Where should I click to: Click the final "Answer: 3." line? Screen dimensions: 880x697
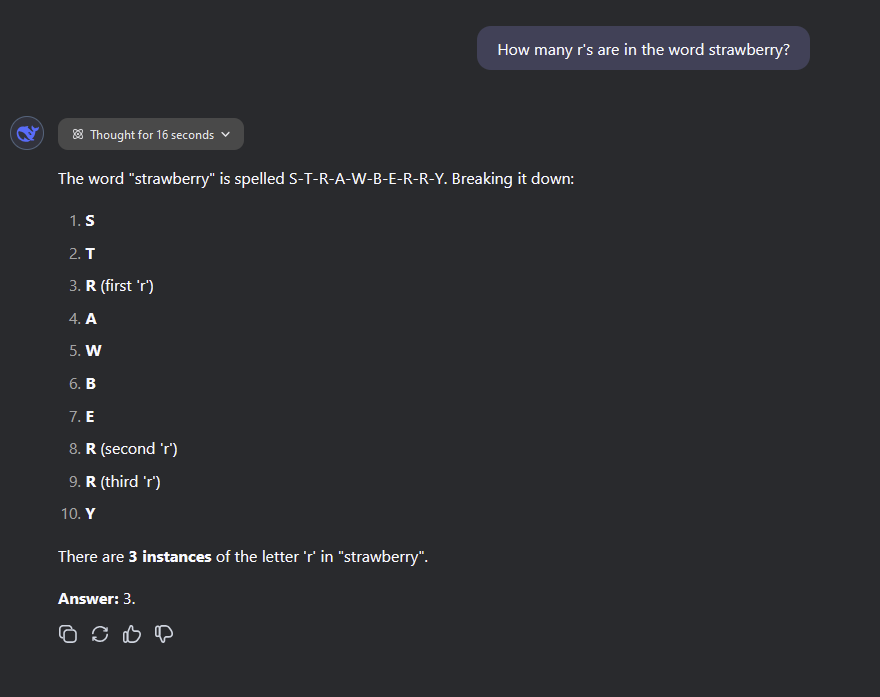tap(96, 598)
